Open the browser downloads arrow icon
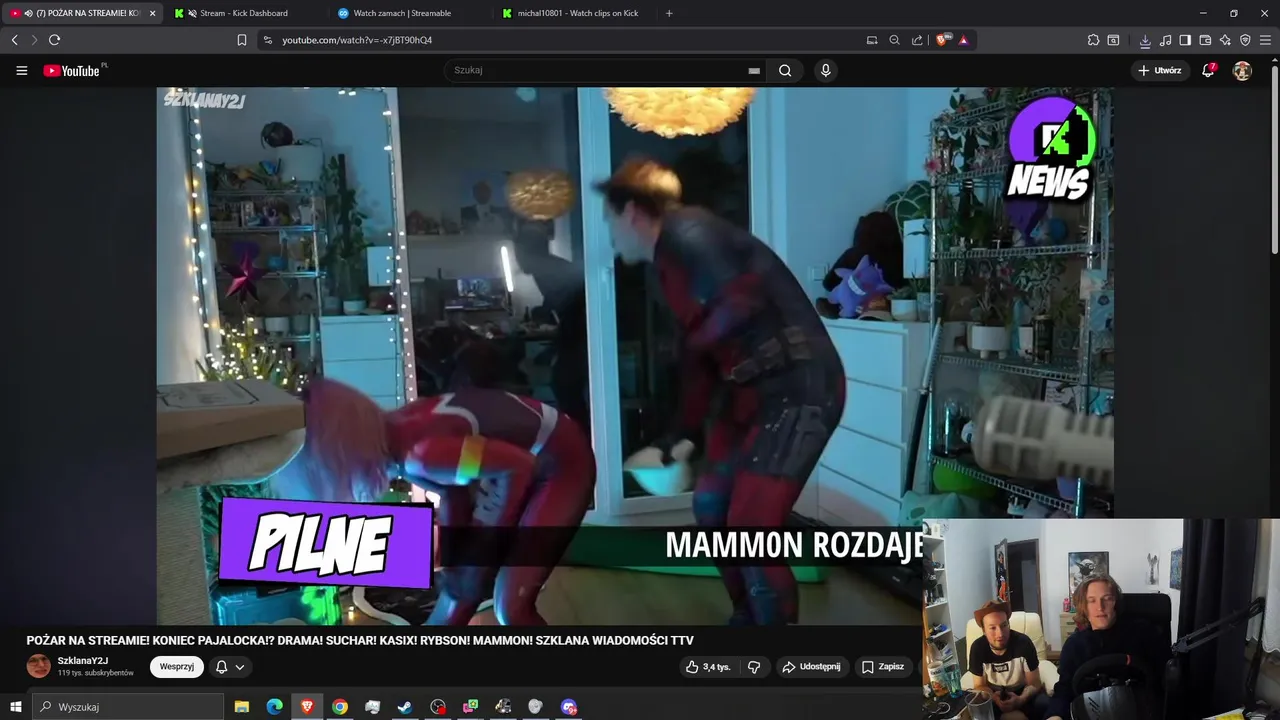Image resolution: width=1280 pixels, height=720 pixels. tap(1145, 40)
